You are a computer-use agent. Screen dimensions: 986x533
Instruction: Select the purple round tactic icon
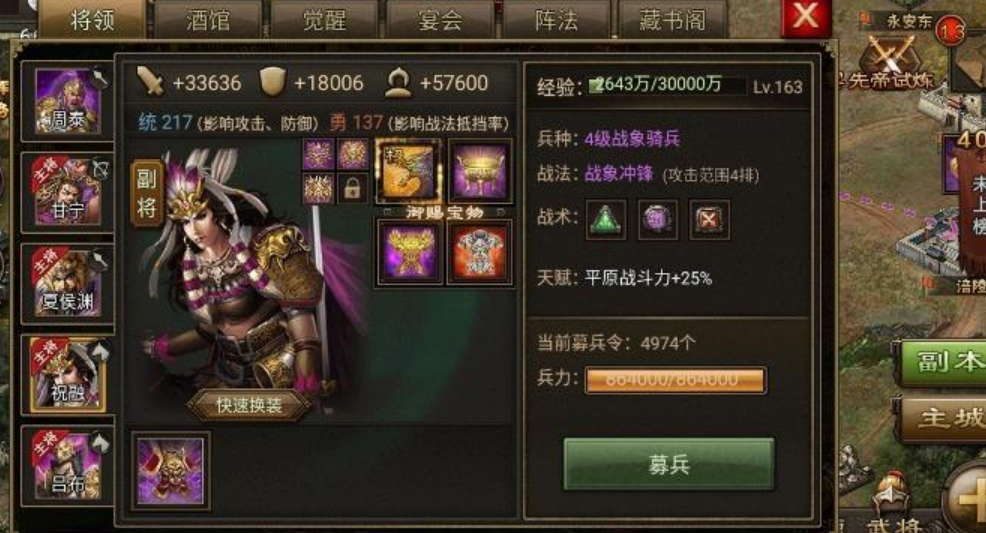point(657,219)
